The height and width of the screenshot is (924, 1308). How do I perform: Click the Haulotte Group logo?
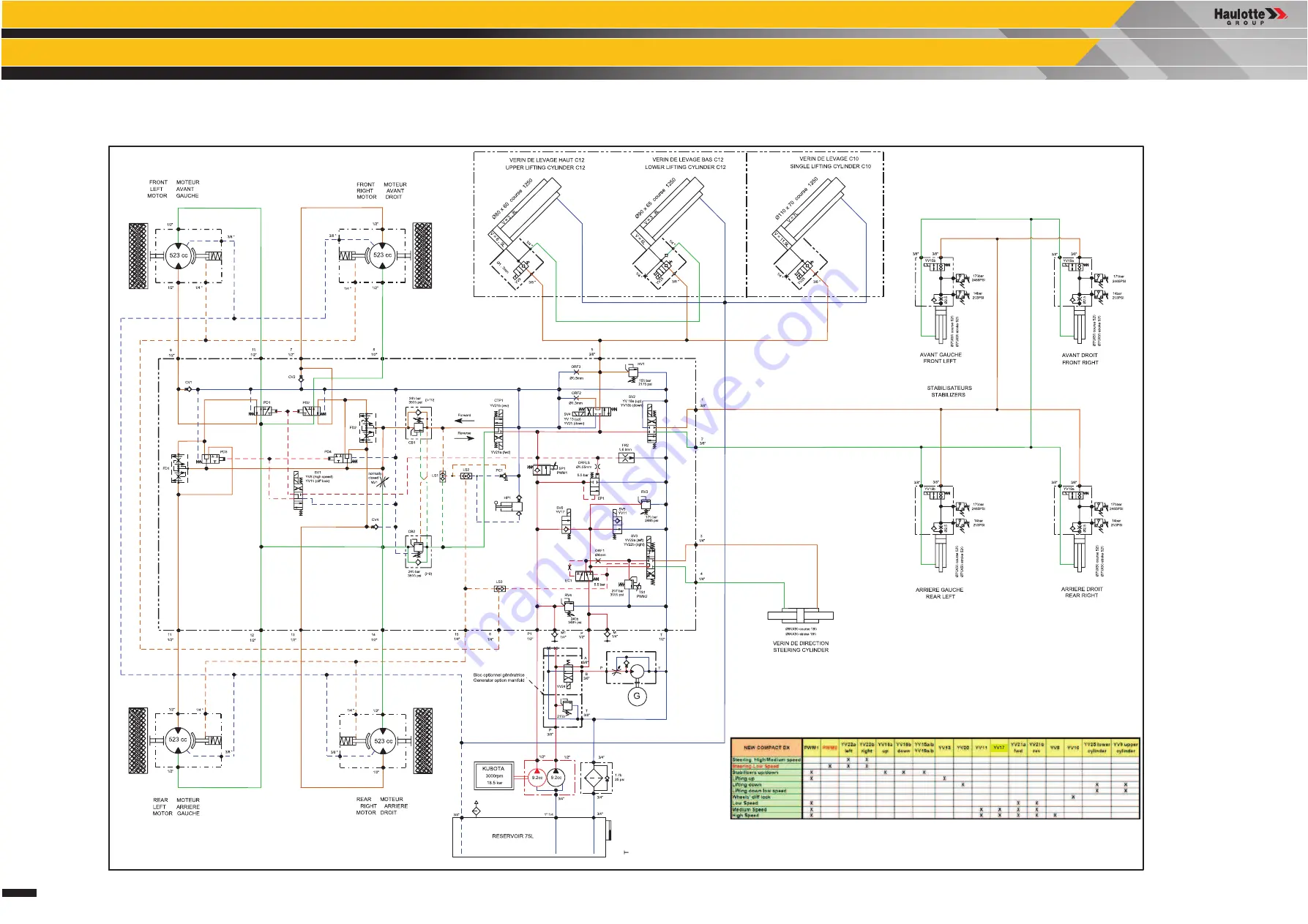pos(1249,15)
